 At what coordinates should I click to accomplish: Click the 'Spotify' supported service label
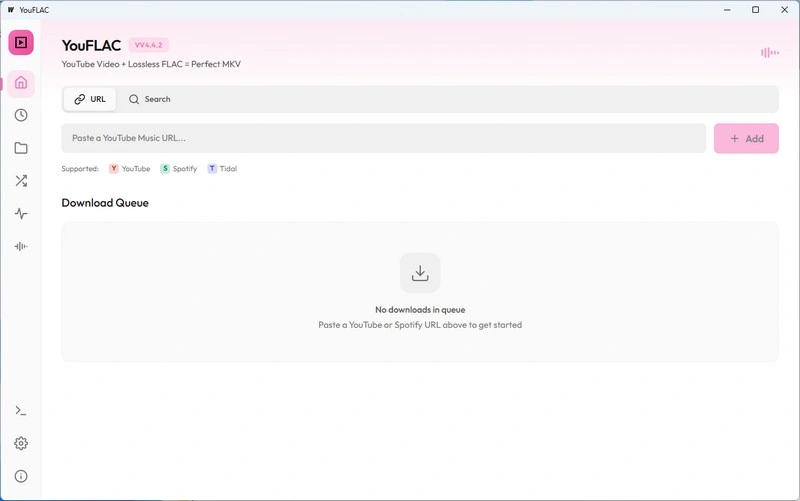tap(185, 169)
